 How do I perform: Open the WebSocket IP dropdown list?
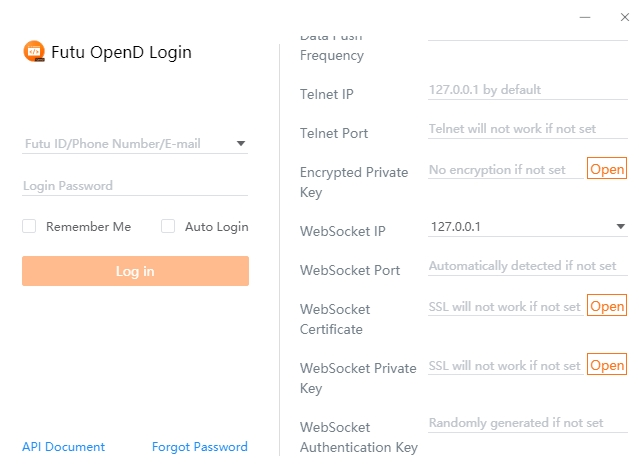pos(621,227)
